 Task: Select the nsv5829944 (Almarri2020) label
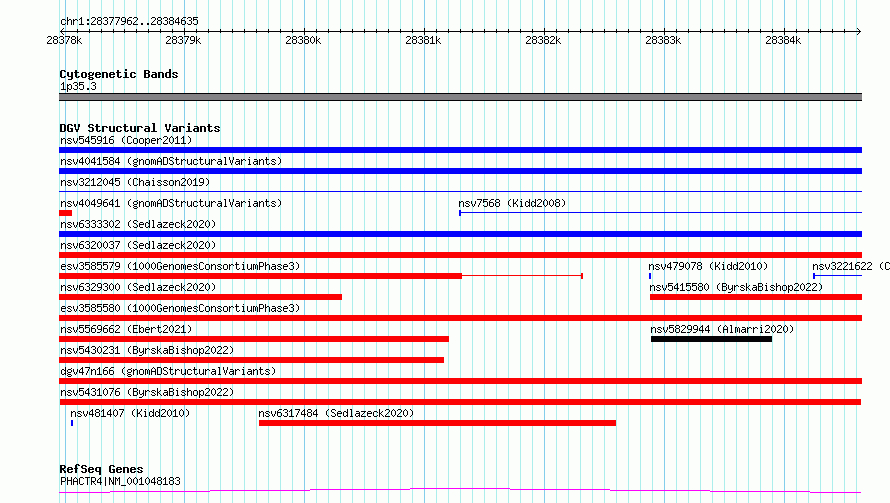[722, 329]
